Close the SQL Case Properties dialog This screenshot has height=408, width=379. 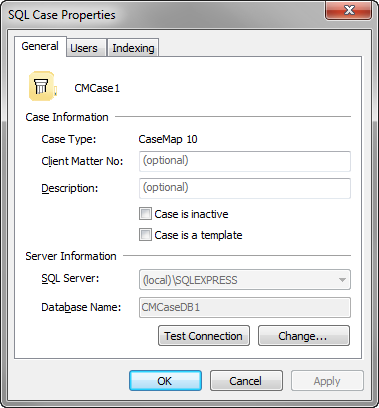[x=348, y=11]
